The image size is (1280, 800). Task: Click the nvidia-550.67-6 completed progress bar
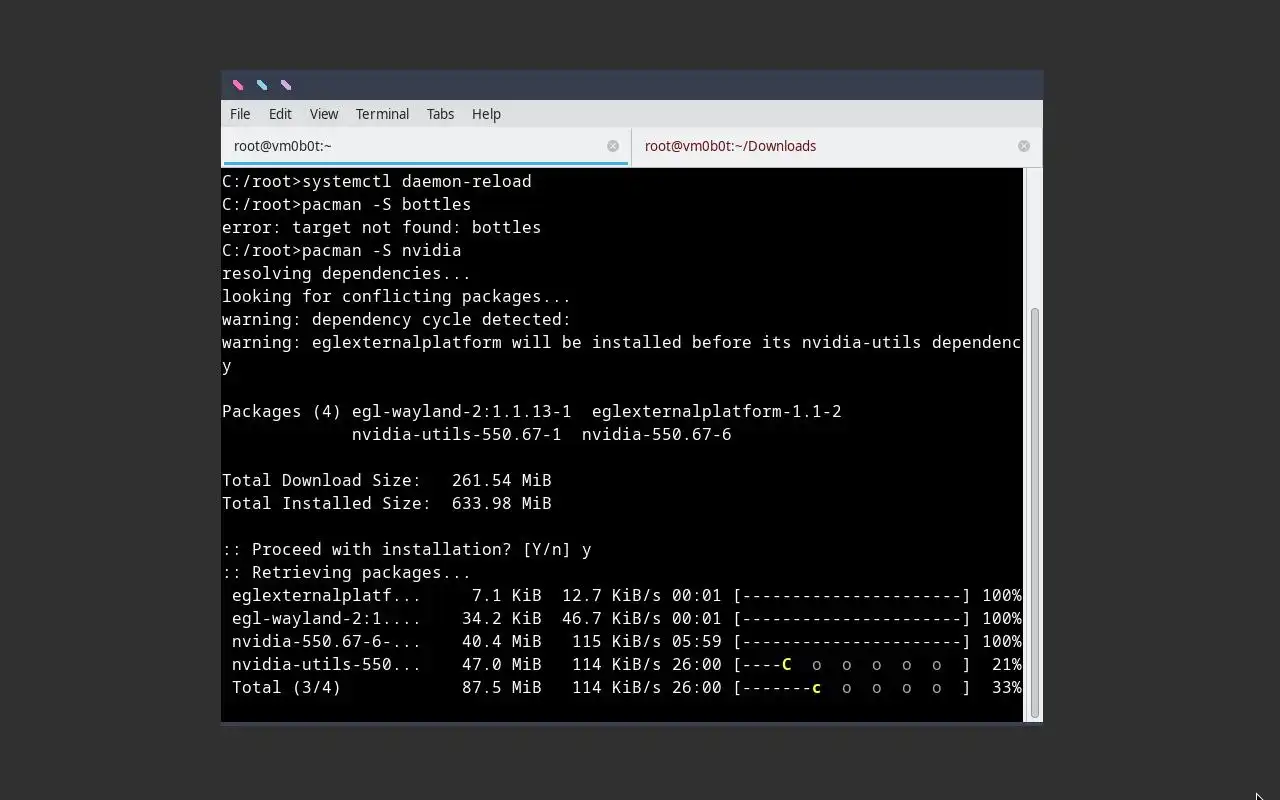pyautogui.click(x=851, y=642)
